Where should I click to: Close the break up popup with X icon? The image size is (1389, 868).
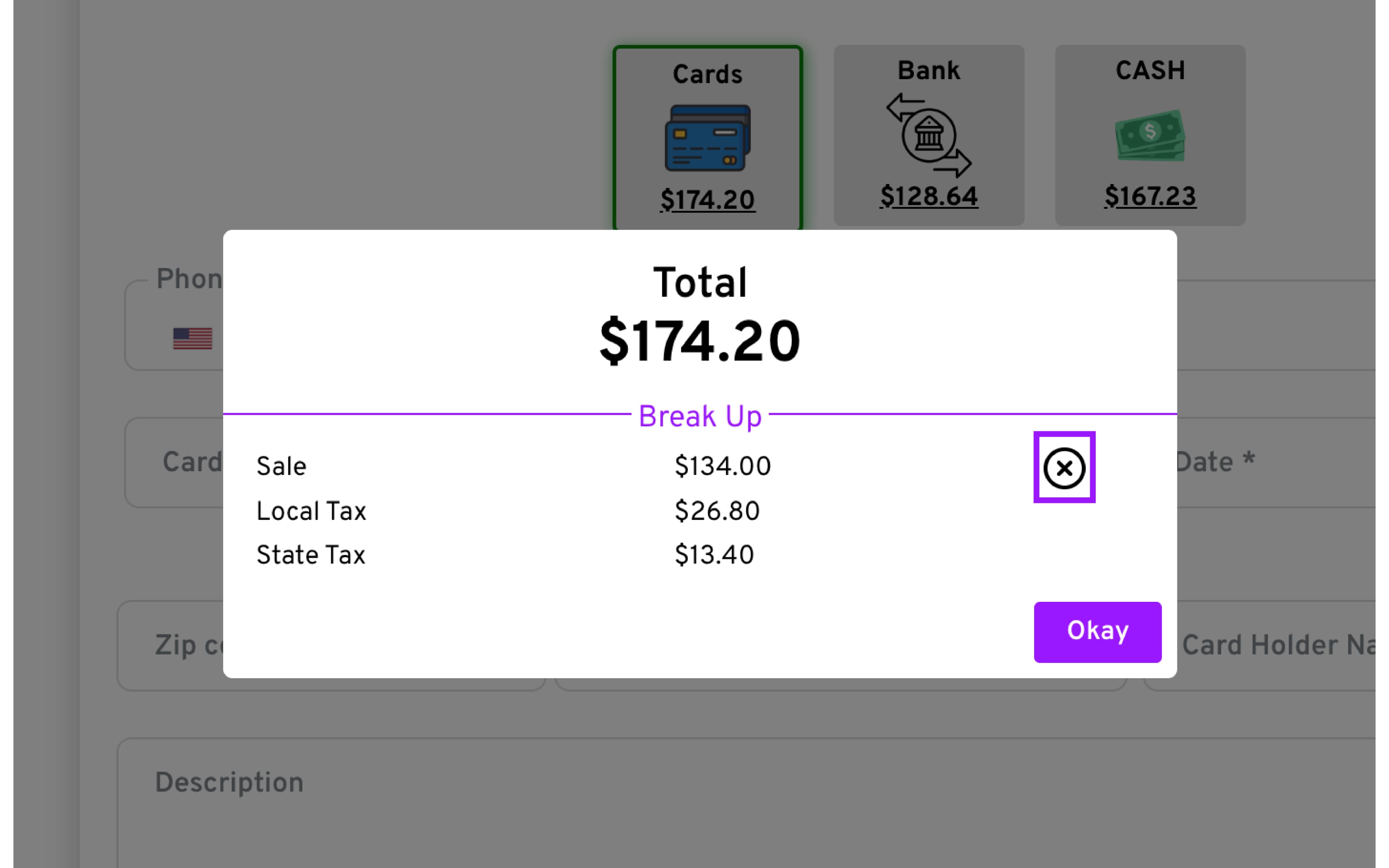1063,468
